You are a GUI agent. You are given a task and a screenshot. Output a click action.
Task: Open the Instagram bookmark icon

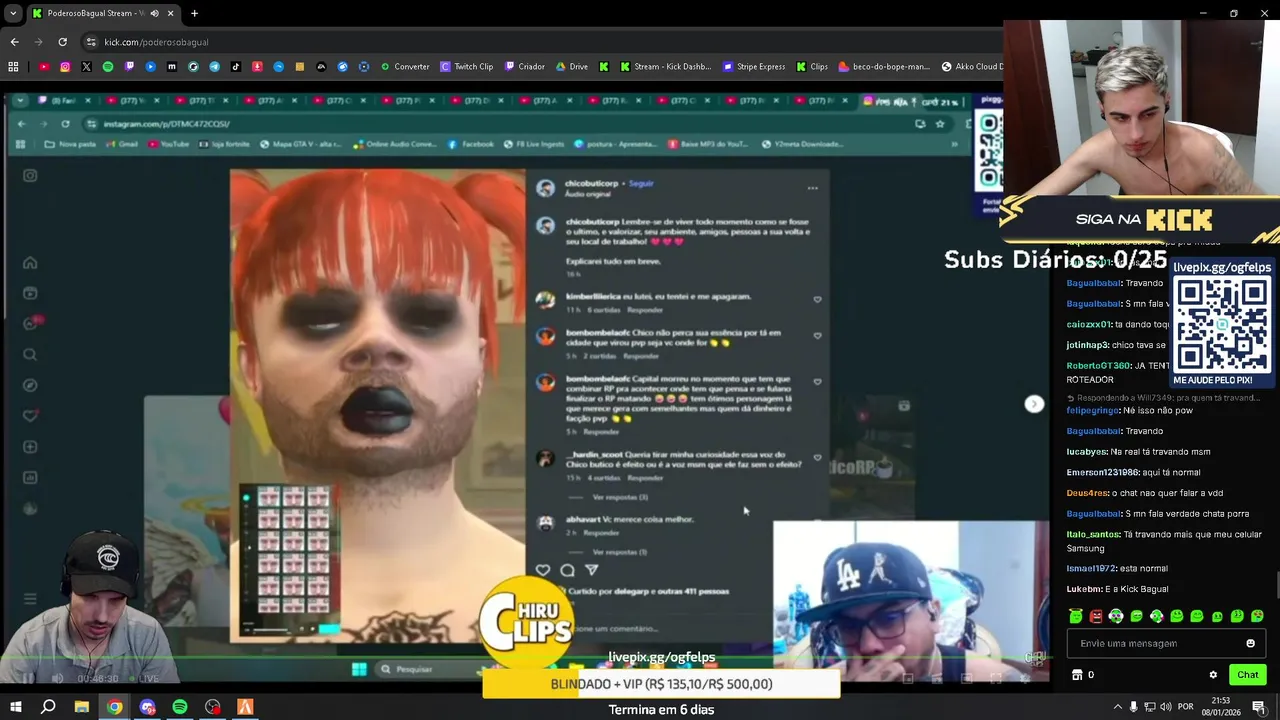click(65, 67)
